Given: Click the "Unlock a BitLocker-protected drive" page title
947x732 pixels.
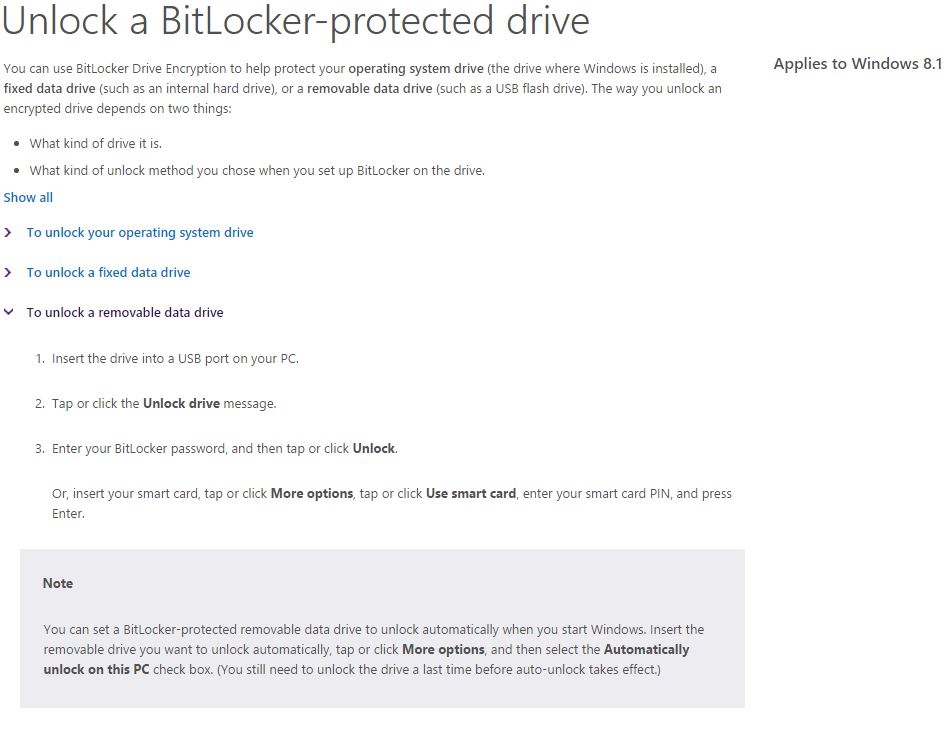Looking at the screenshot, I should (296, 21).
